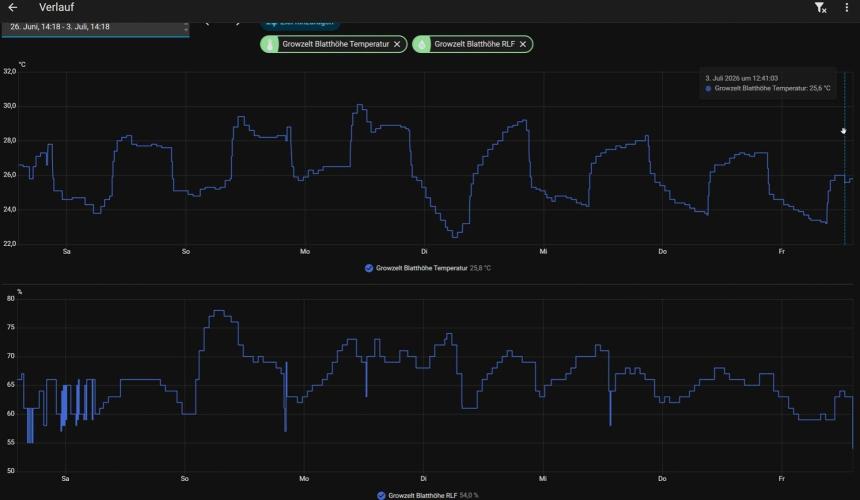Click the Fr label on the temperature axis
Image resolution: width=860 pixels, height=500 pixels.
coord(782,252)
